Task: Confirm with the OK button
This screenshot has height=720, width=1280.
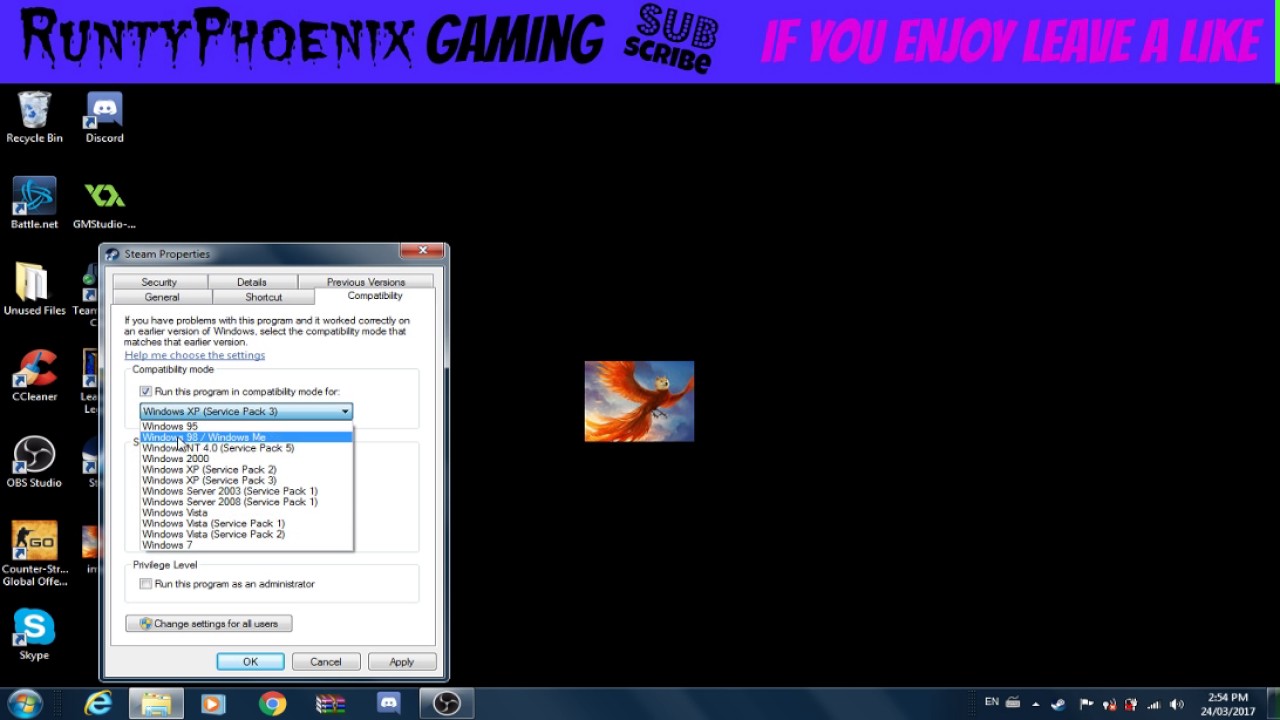Action: pos(250,661)
